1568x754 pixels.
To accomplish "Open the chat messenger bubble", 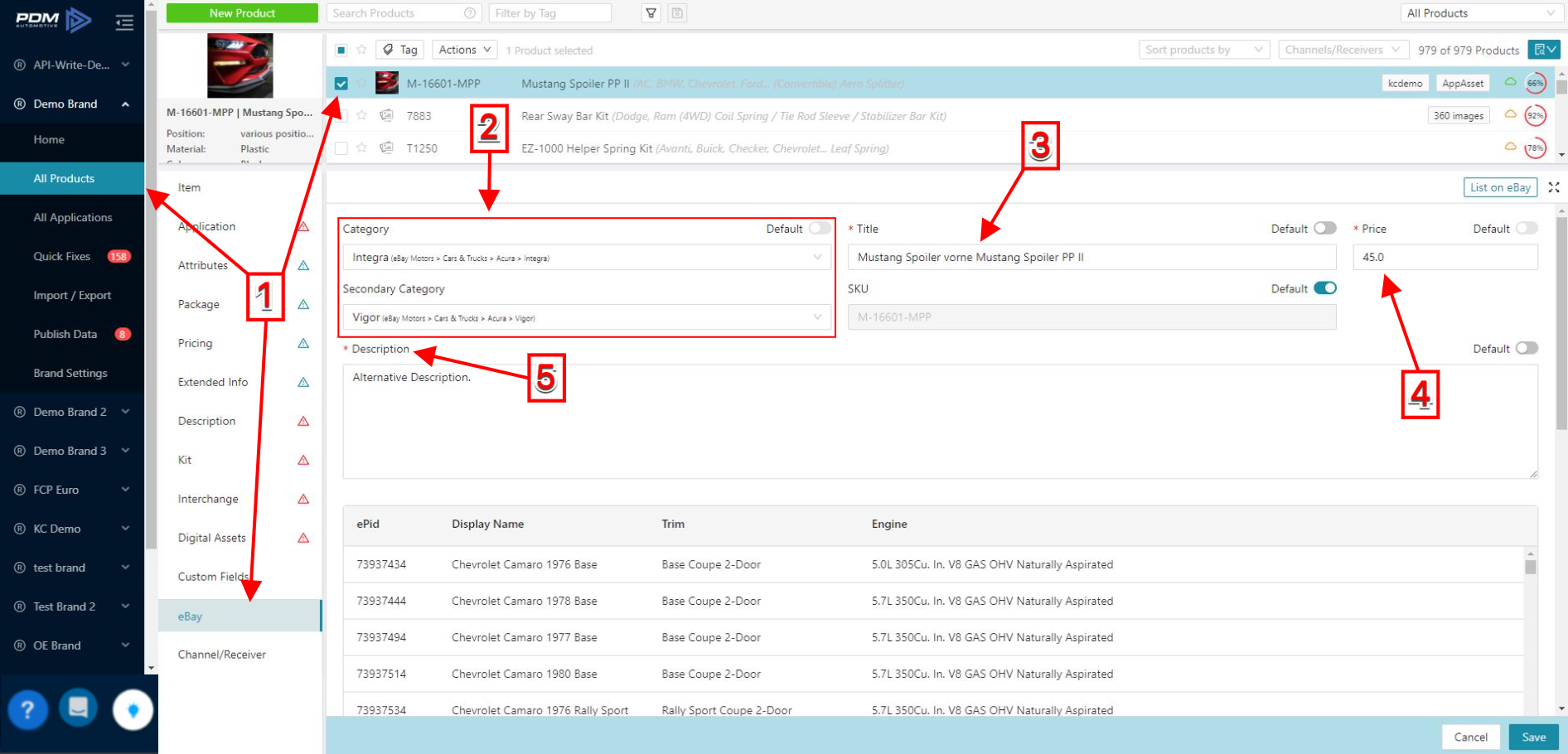I will pyautogui.click(x=79, y=708).
